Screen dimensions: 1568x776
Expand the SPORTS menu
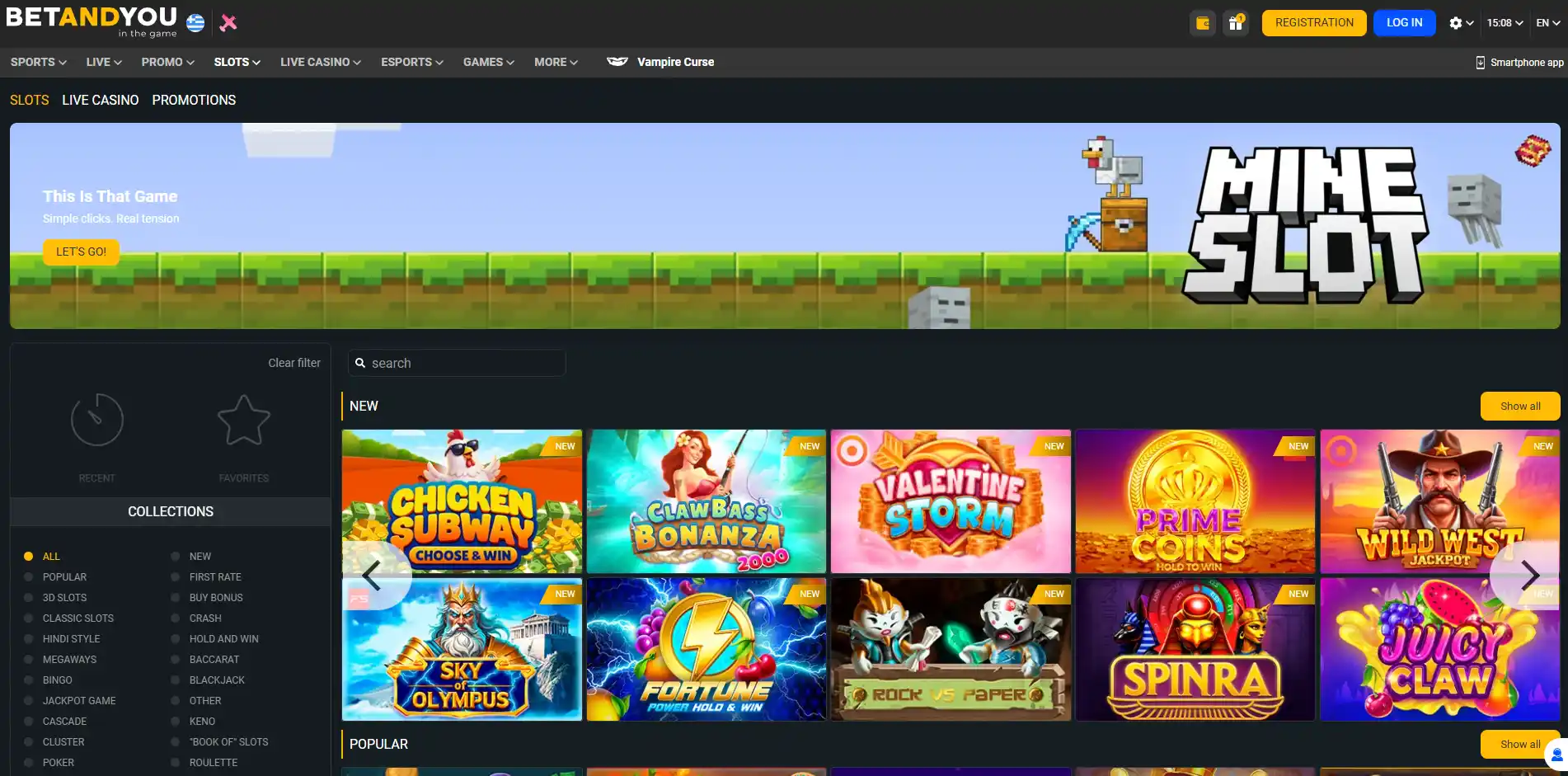39,62
